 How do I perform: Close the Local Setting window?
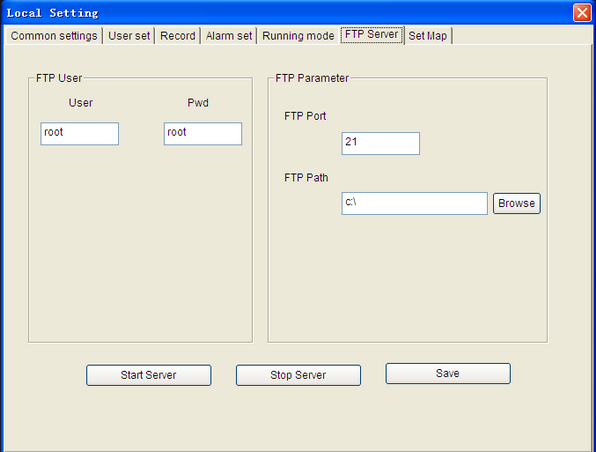coord(582,13)
